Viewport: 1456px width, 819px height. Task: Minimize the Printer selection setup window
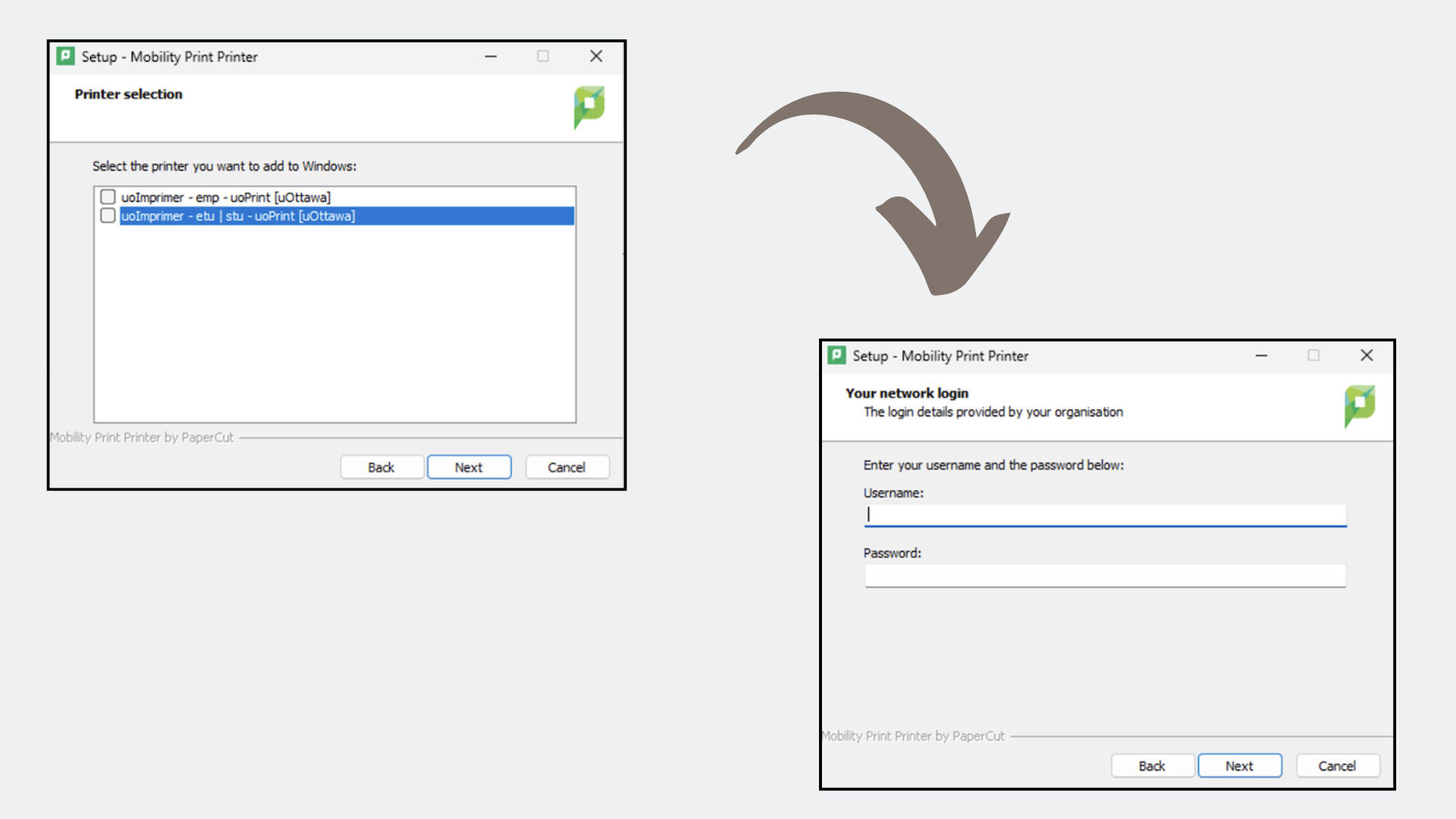pyautogui.click(x=491, y=56)
